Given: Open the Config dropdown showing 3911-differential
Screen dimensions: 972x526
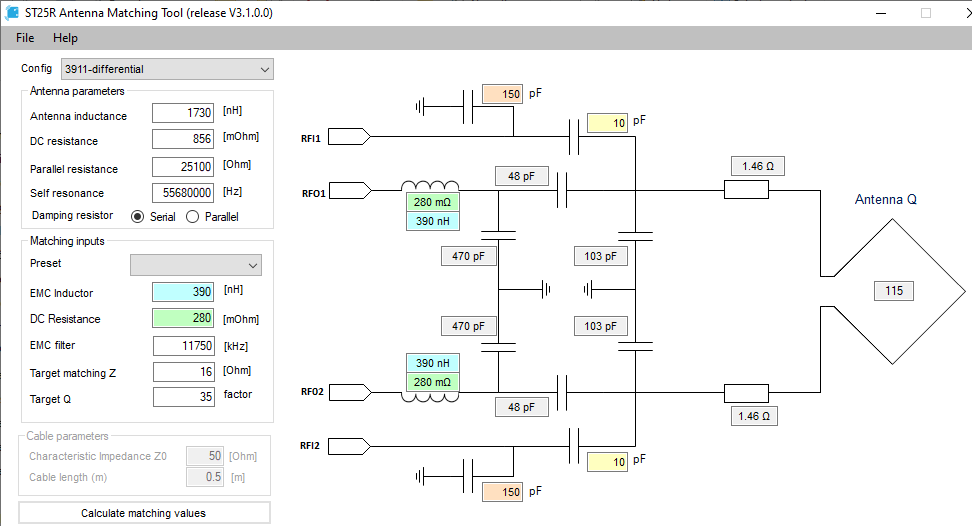Looking at the screenshot, I should tap(167, 69).
